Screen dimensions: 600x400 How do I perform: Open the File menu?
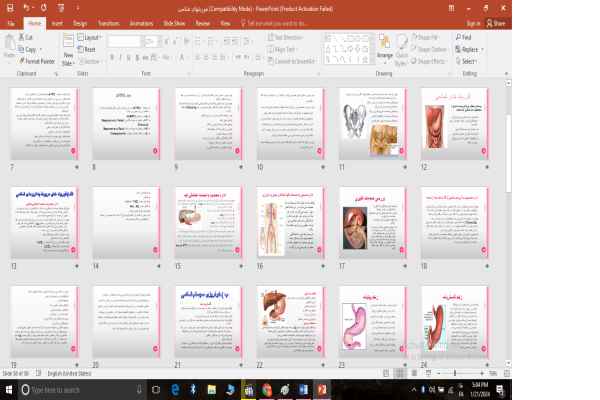[x=10, y=21]
